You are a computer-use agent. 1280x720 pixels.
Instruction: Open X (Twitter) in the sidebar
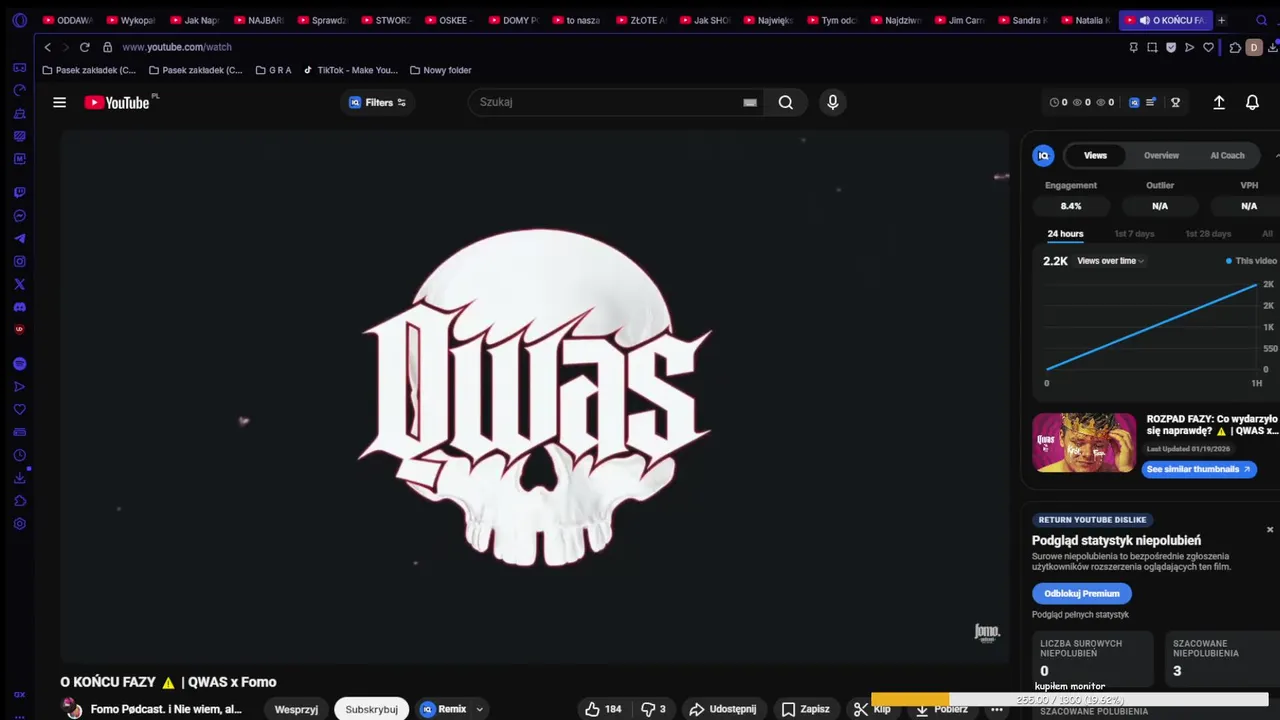pyautogui.click(x=19, y=285)
